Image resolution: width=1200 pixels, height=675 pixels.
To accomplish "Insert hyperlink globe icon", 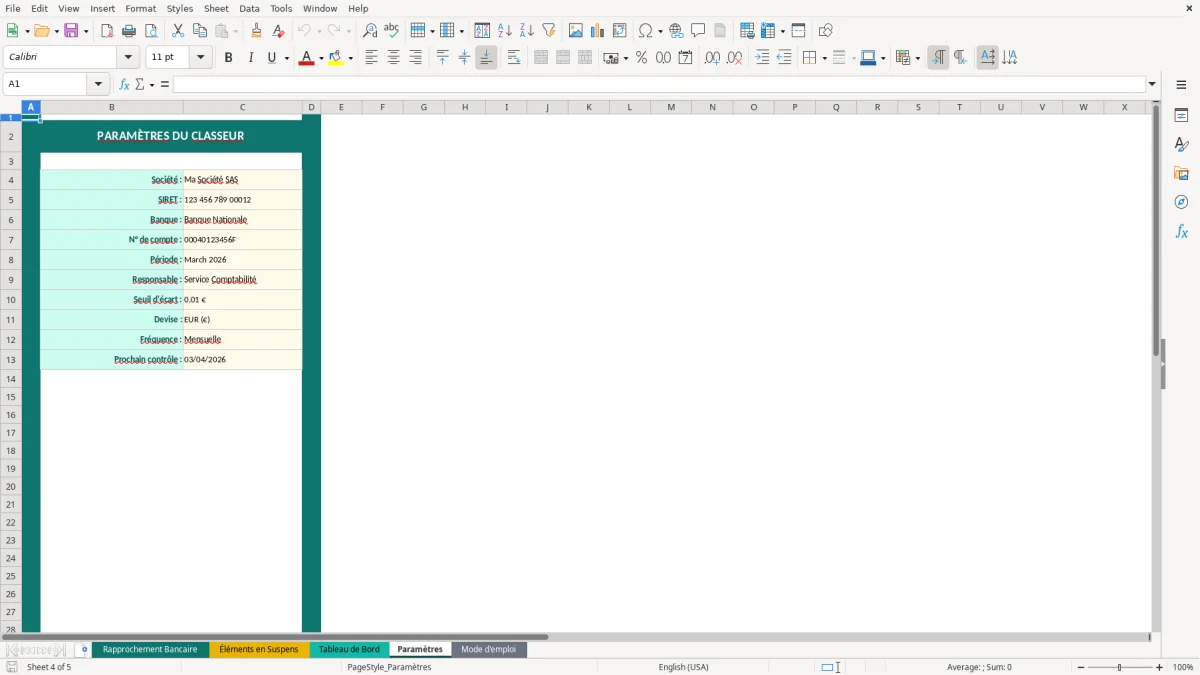I will tap(676, 31).
